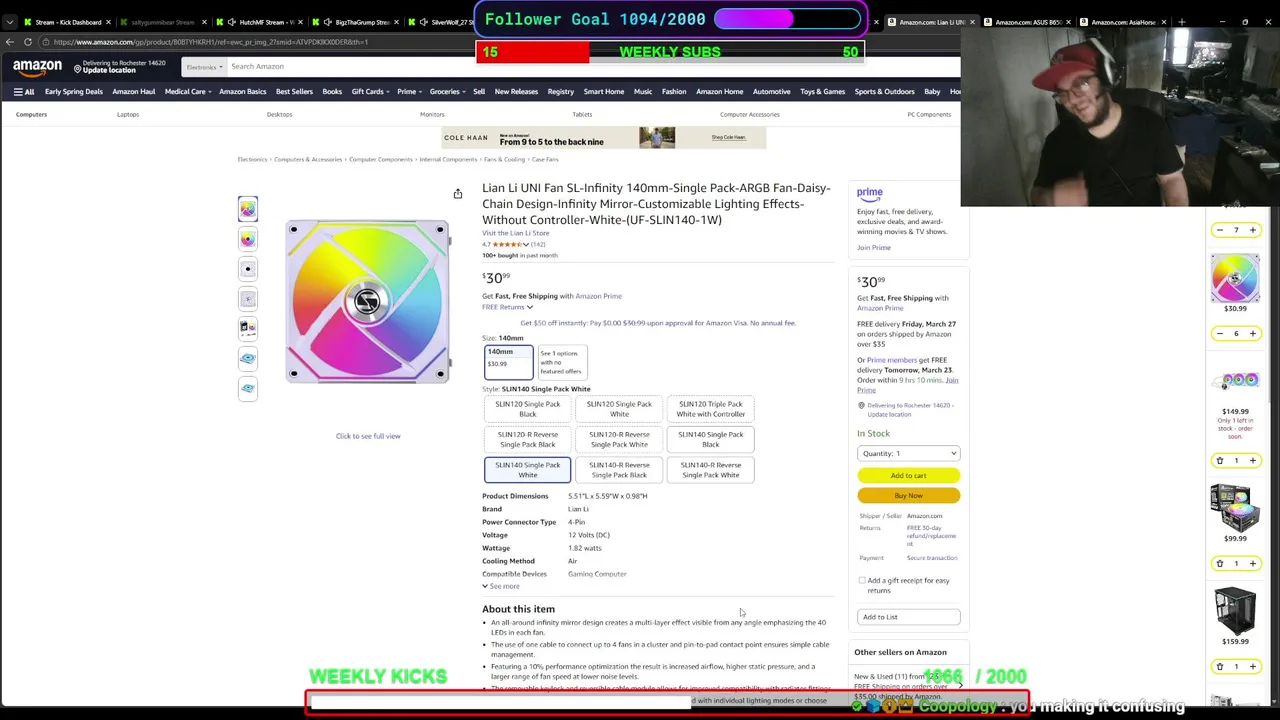Click the Amazon logo

(x=37, y=67)
